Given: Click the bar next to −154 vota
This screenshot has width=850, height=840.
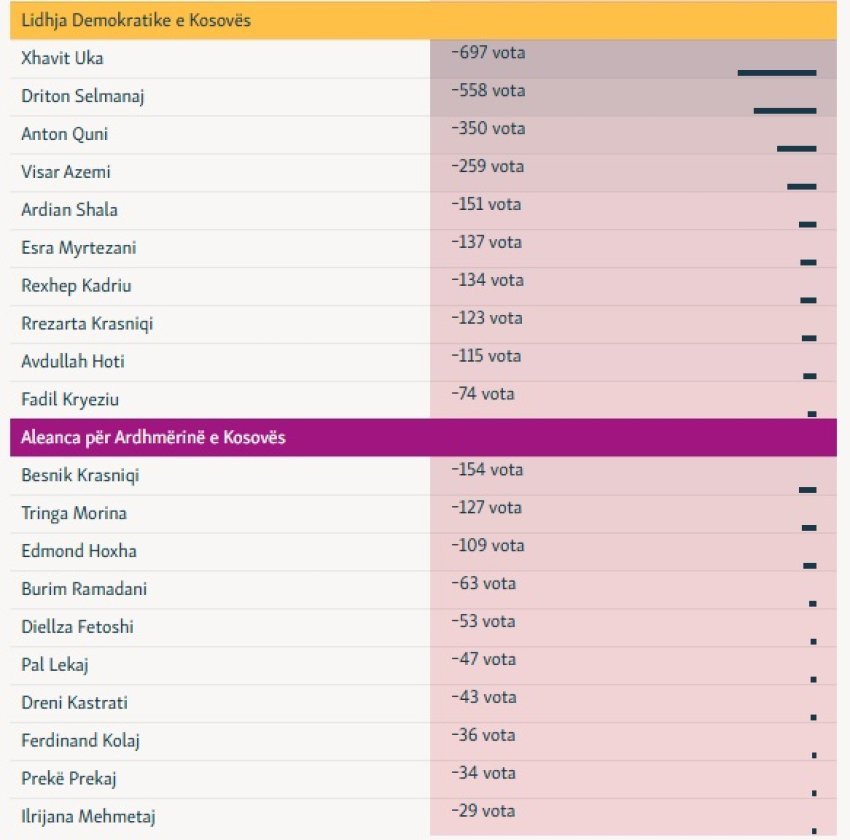Looking at the screenshot, I should [x=808, y=490].
